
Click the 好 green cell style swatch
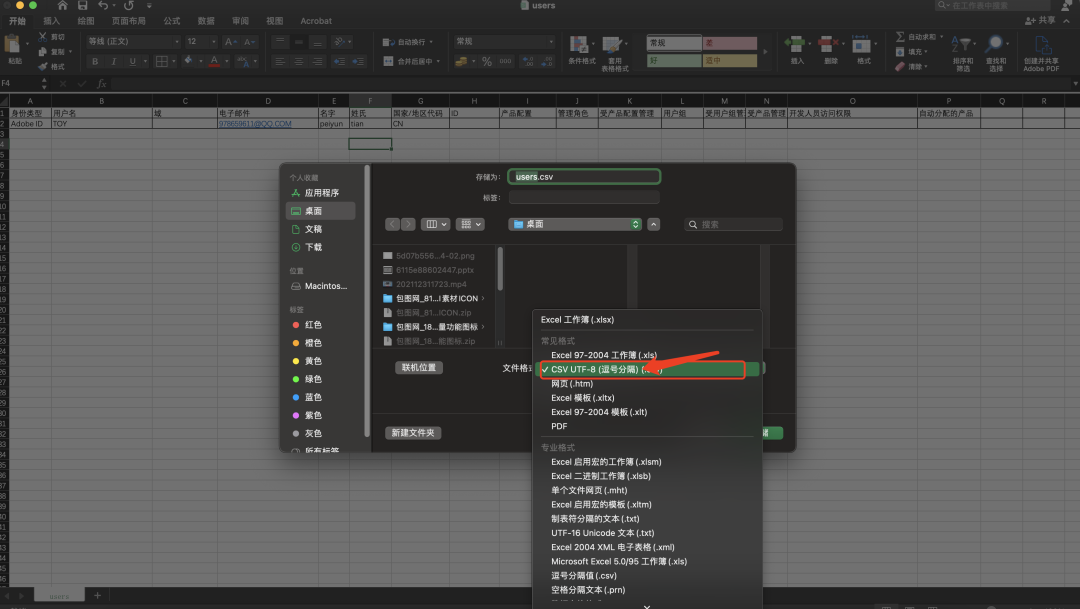pos(674,61)
